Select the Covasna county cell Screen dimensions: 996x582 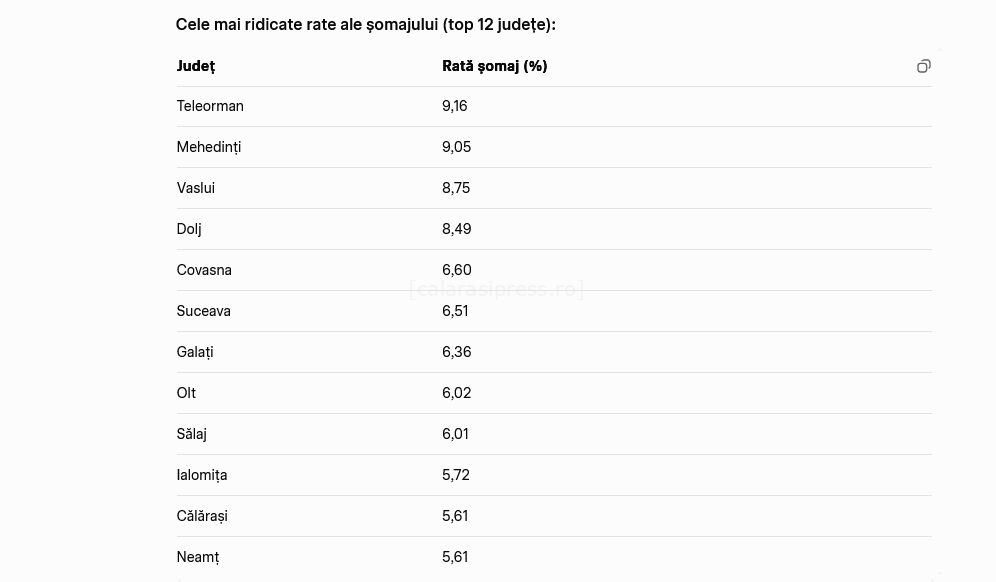(x=204, y=270)
